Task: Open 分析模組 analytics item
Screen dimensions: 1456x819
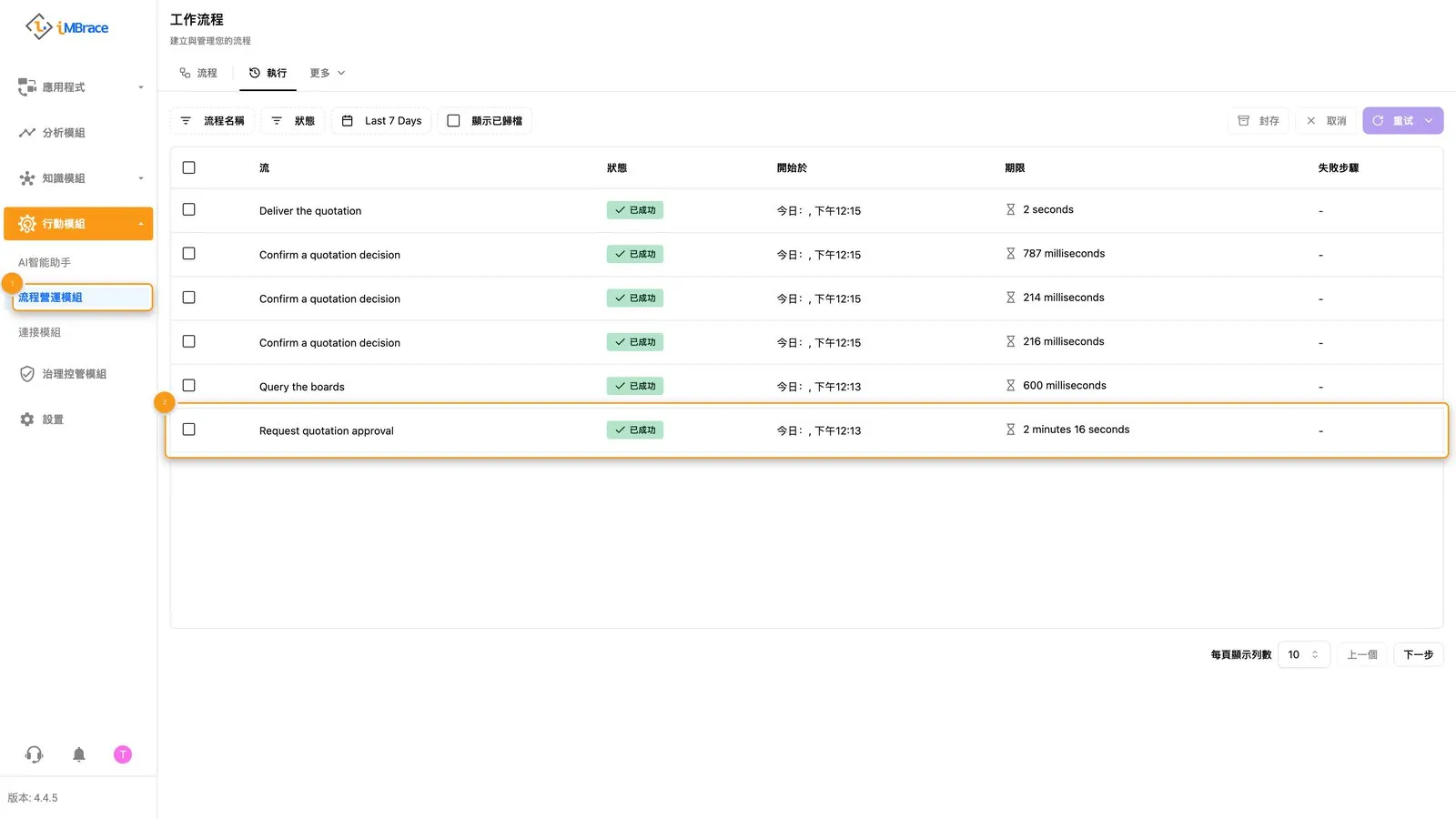Action: 53,133
